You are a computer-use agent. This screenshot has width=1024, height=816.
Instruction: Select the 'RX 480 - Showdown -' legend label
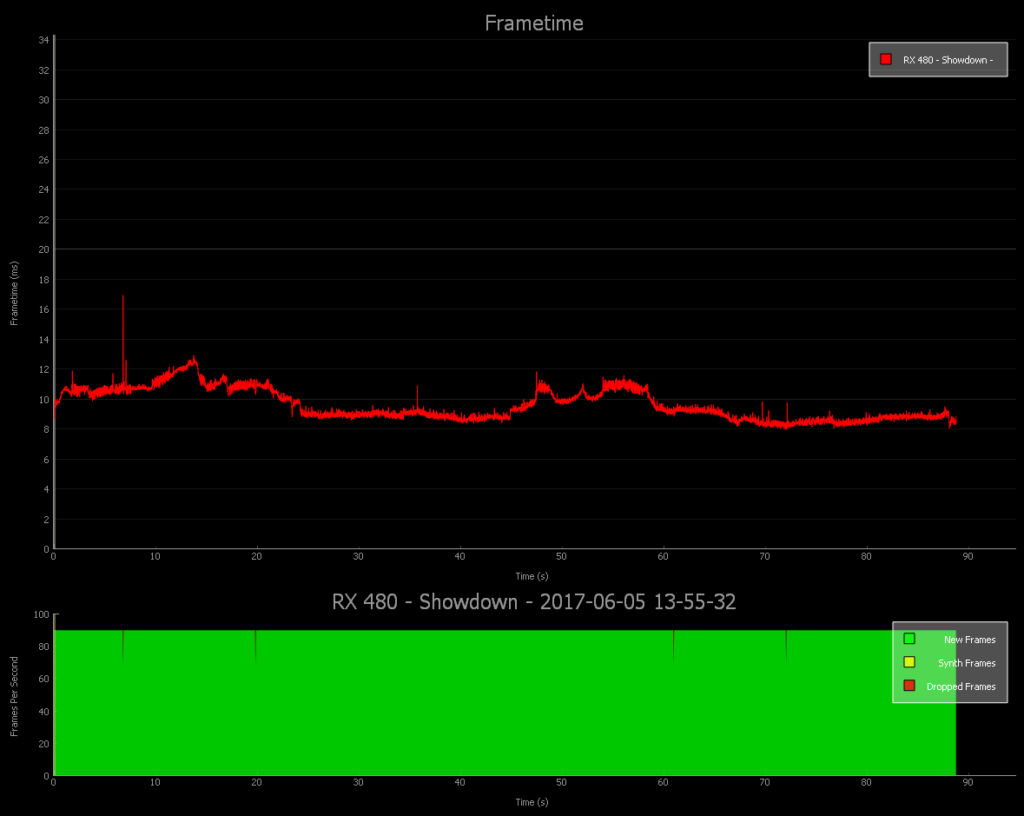point(947,60)
